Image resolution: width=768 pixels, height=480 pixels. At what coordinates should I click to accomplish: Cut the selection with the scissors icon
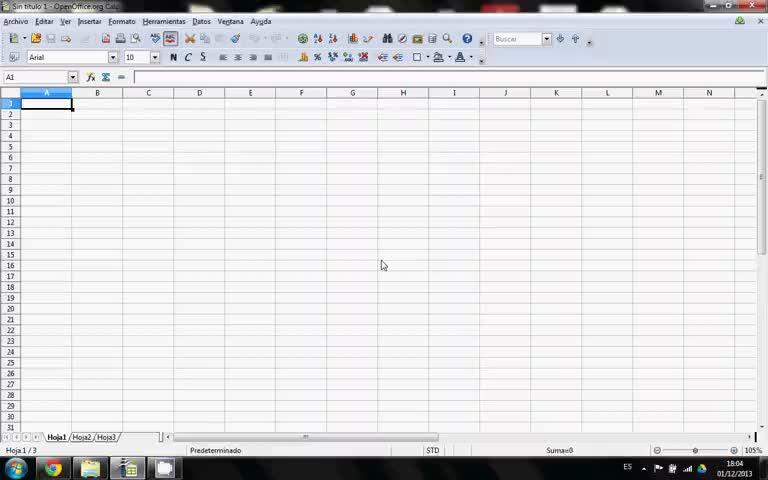pos(190,38)
